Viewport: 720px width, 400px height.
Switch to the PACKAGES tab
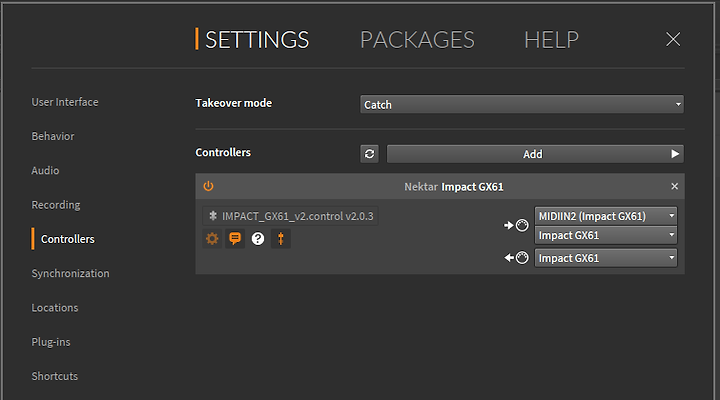click(x=417, y=39)
